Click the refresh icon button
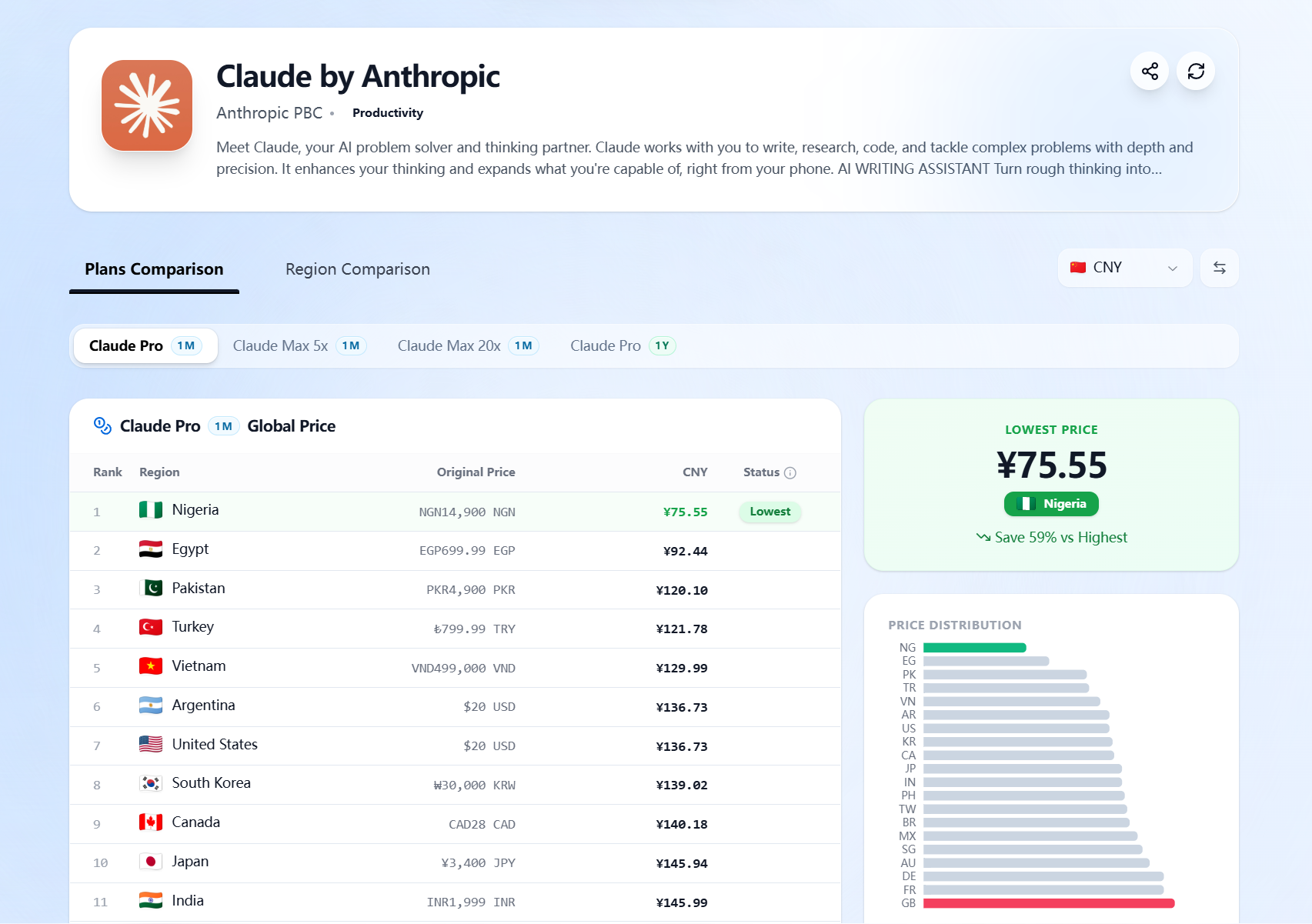Screen dimensions: 1312x924 (x=1196, y=72)
